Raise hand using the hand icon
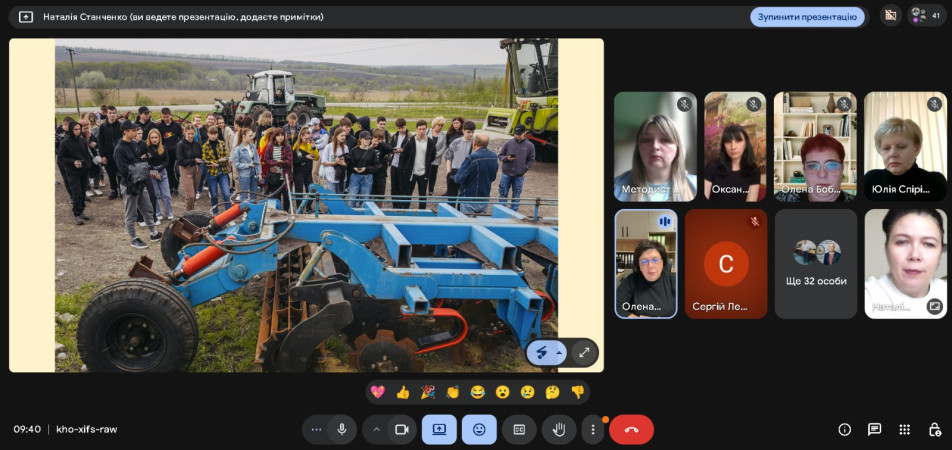Screen dimensions: 952x450 (x=559, y=429)
